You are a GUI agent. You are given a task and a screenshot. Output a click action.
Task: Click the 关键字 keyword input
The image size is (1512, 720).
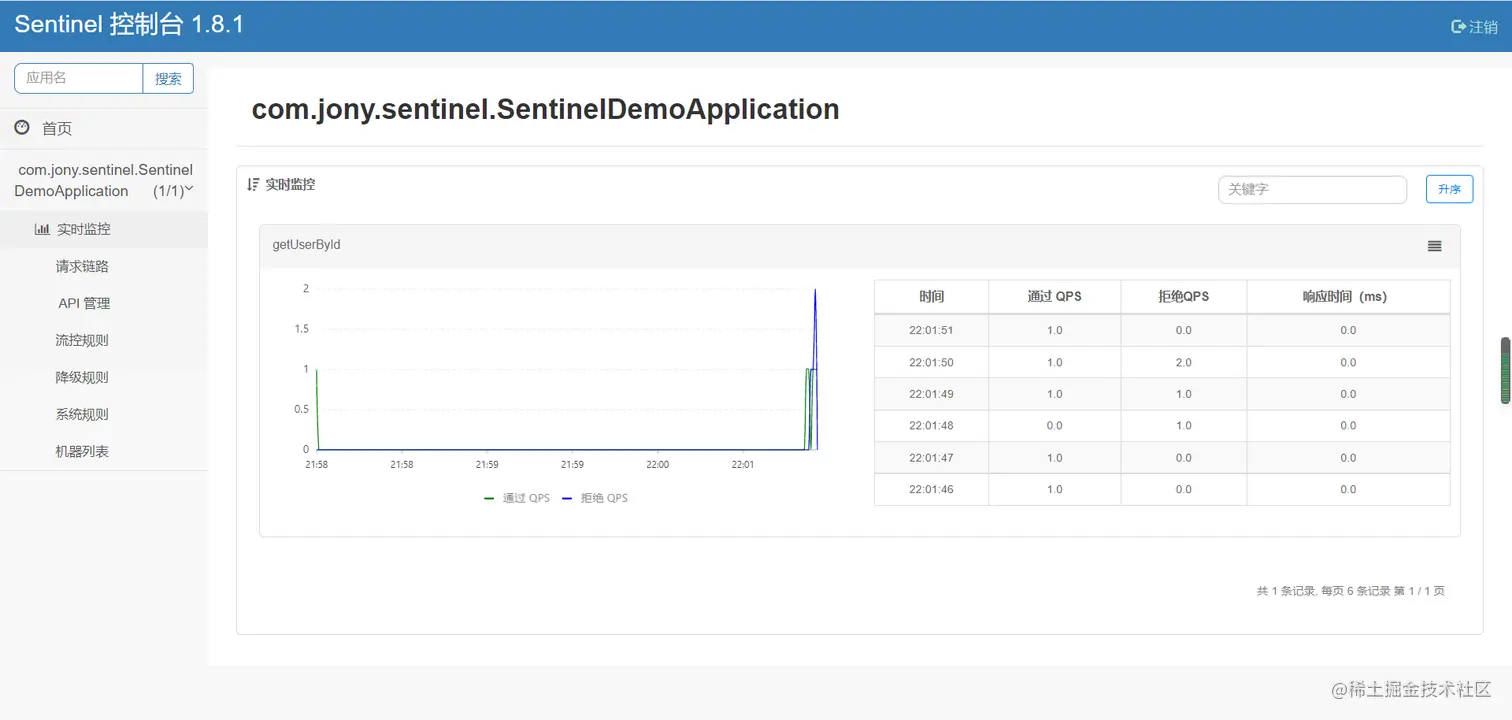pos(1312,189)
